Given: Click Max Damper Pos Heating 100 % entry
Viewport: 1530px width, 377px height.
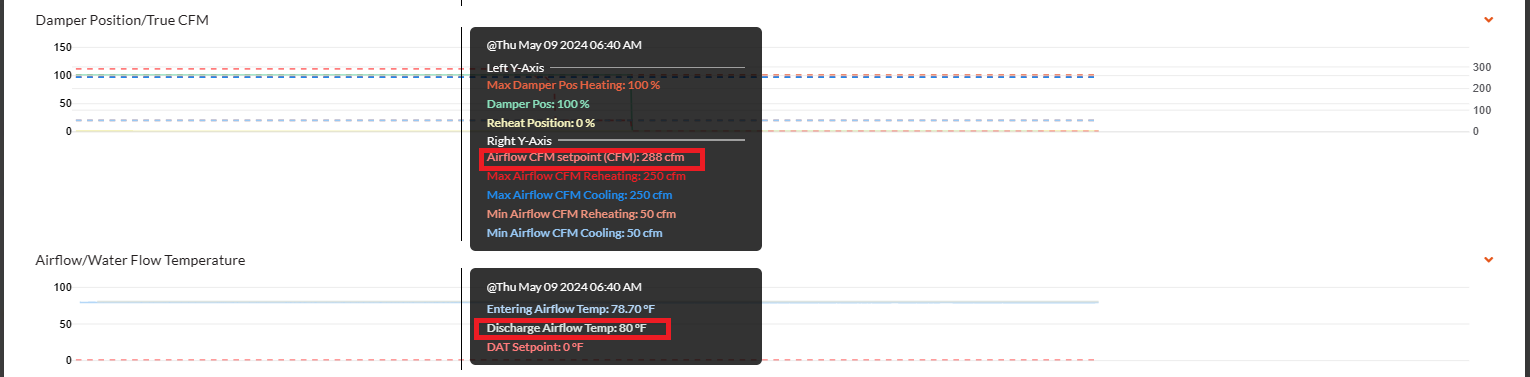Looking at the screenshot, I should (573, 85).
